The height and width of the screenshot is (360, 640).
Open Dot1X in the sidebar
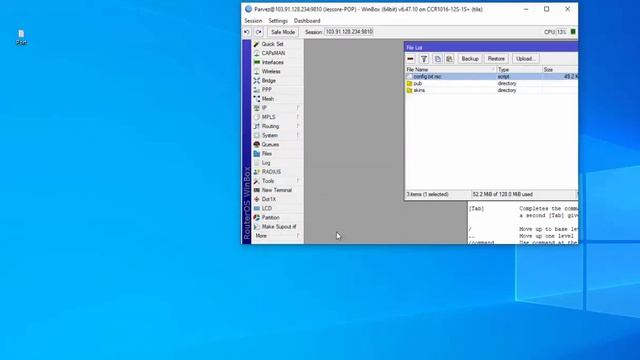pyautogui.click(x=269, y=199)
